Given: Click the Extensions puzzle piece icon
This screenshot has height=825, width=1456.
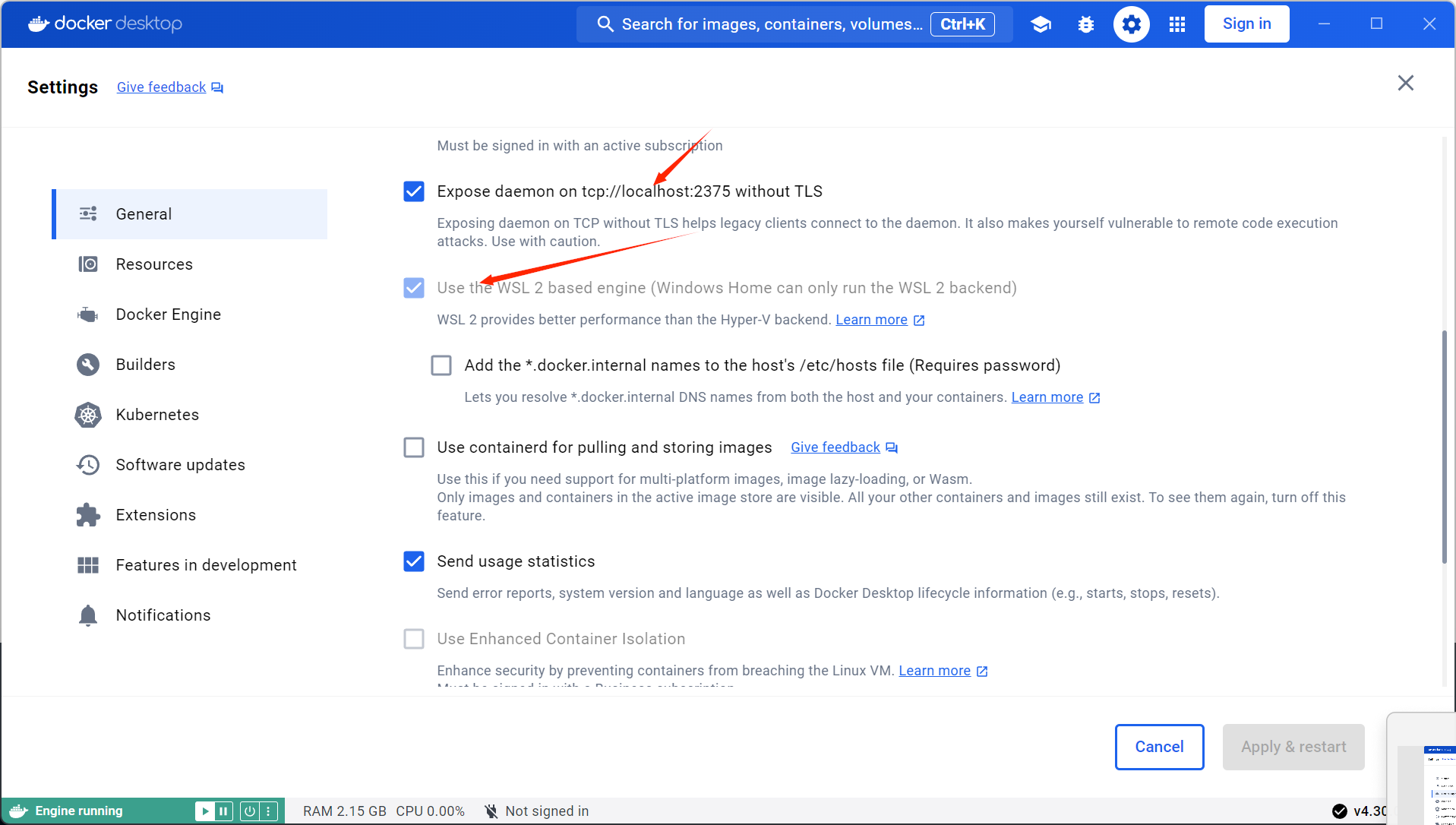Looking at the screenshot, I should click(88, 515).
